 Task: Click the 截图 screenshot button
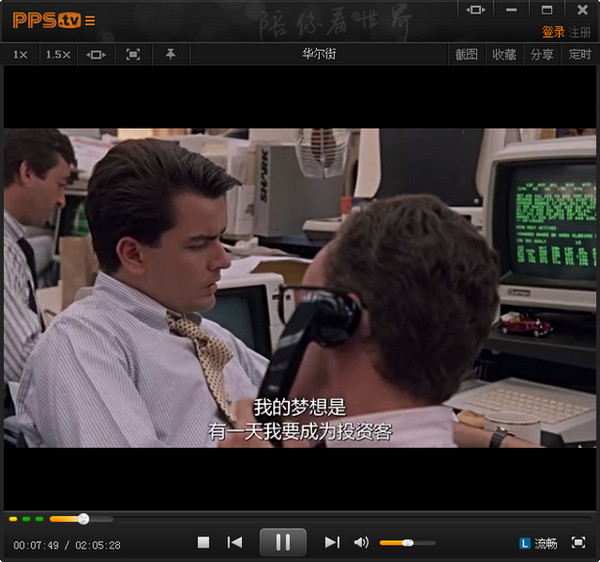pyautogui.click(x=466, y=55)
